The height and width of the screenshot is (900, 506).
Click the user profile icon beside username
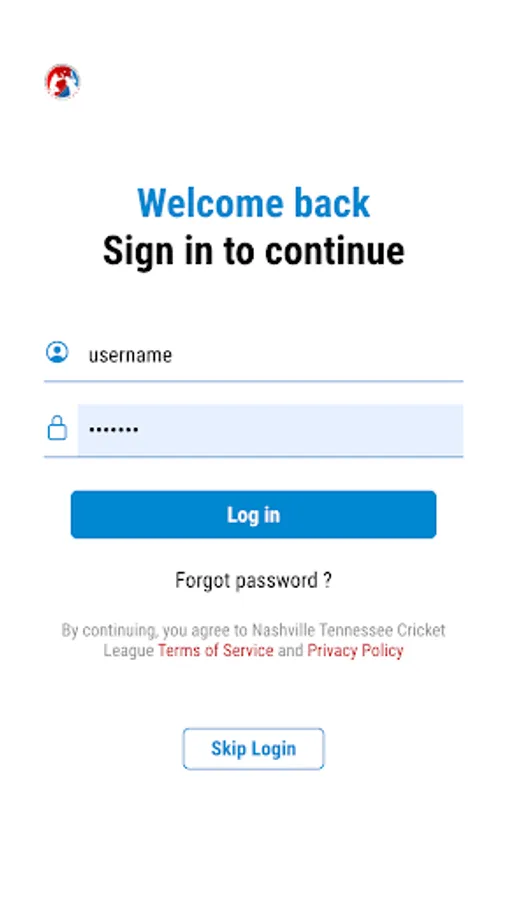pos(57,352)
